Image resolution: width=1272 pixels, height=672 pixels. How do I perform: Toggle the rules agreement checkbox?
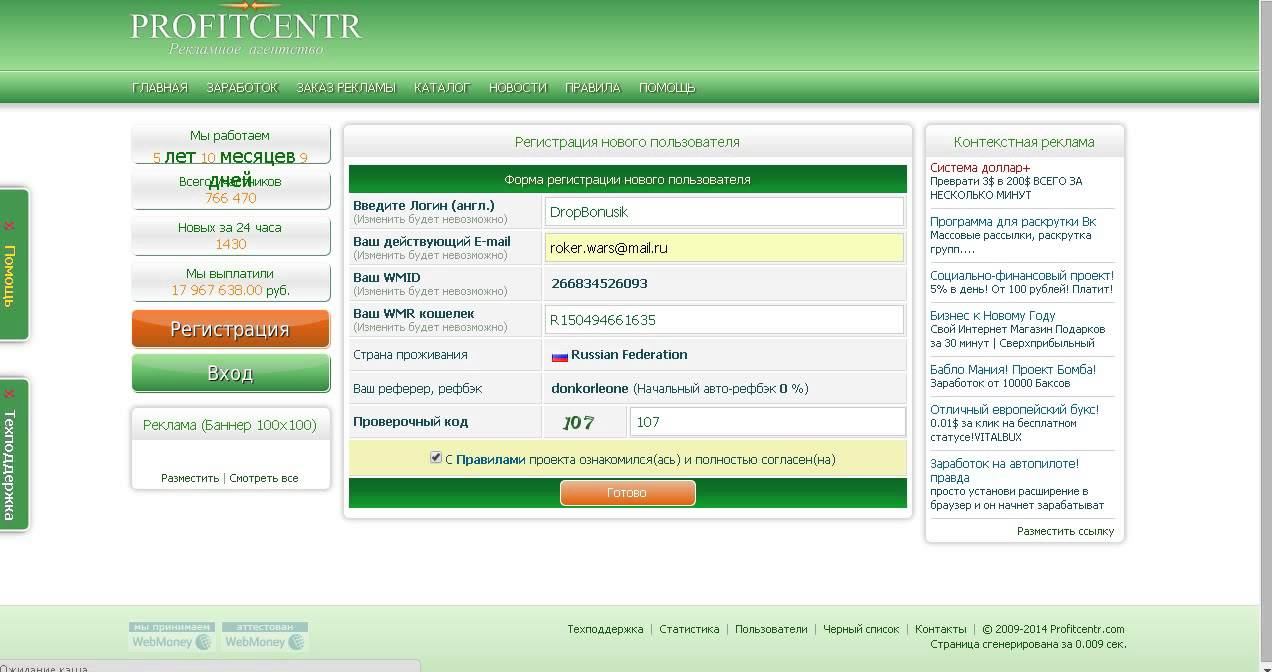pos(436,458)
